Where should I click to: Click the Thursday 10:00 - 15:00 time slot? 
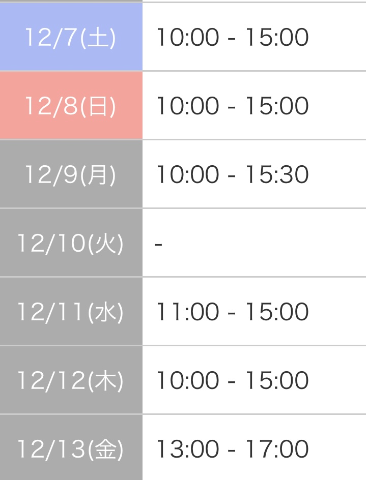point(232,380)
